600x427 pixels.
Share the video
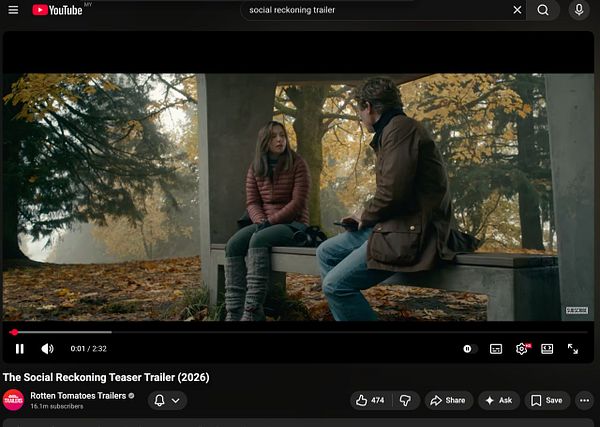point(448,400)
